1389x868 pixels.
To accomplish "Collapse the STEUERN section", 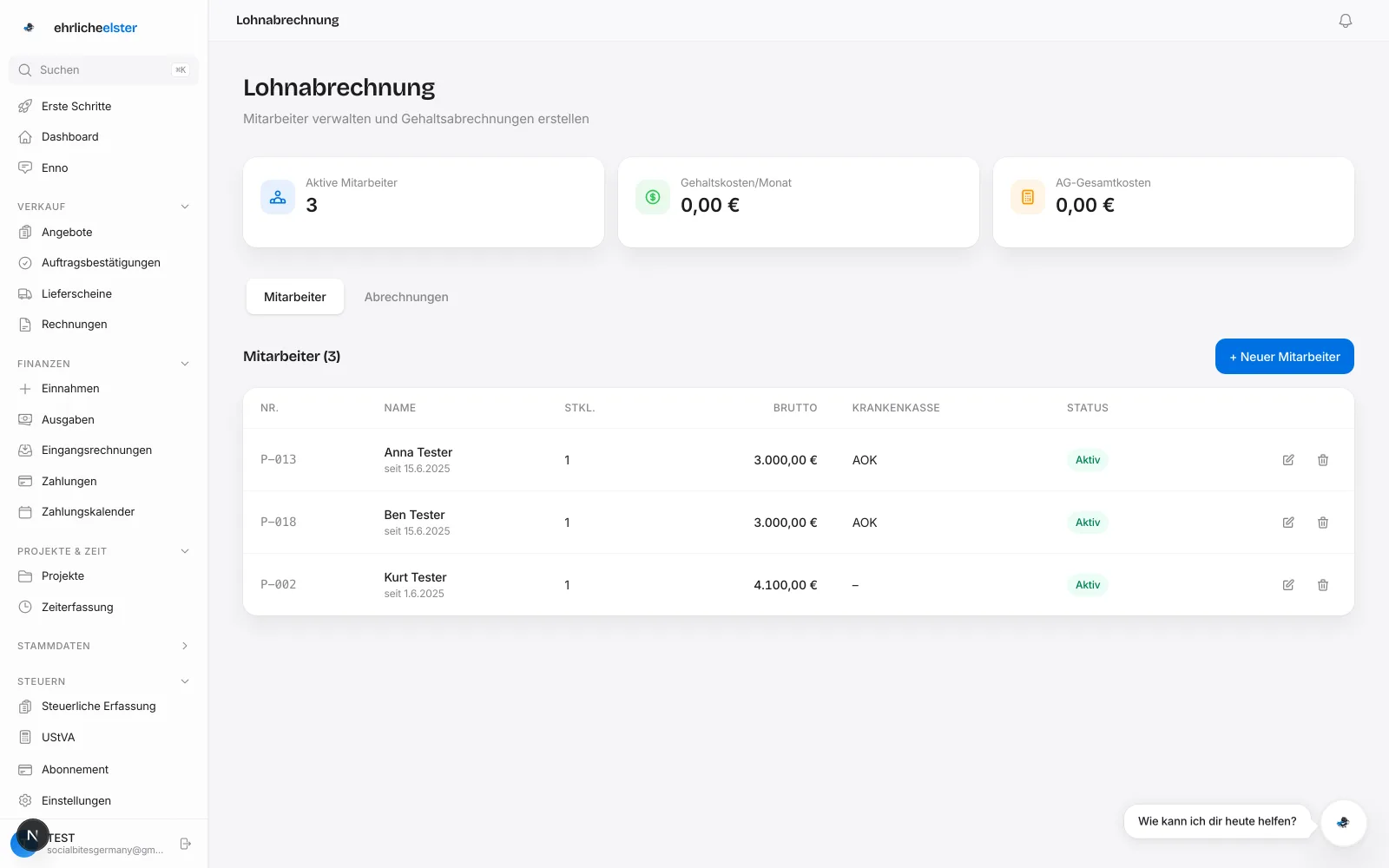I will 185,681.
